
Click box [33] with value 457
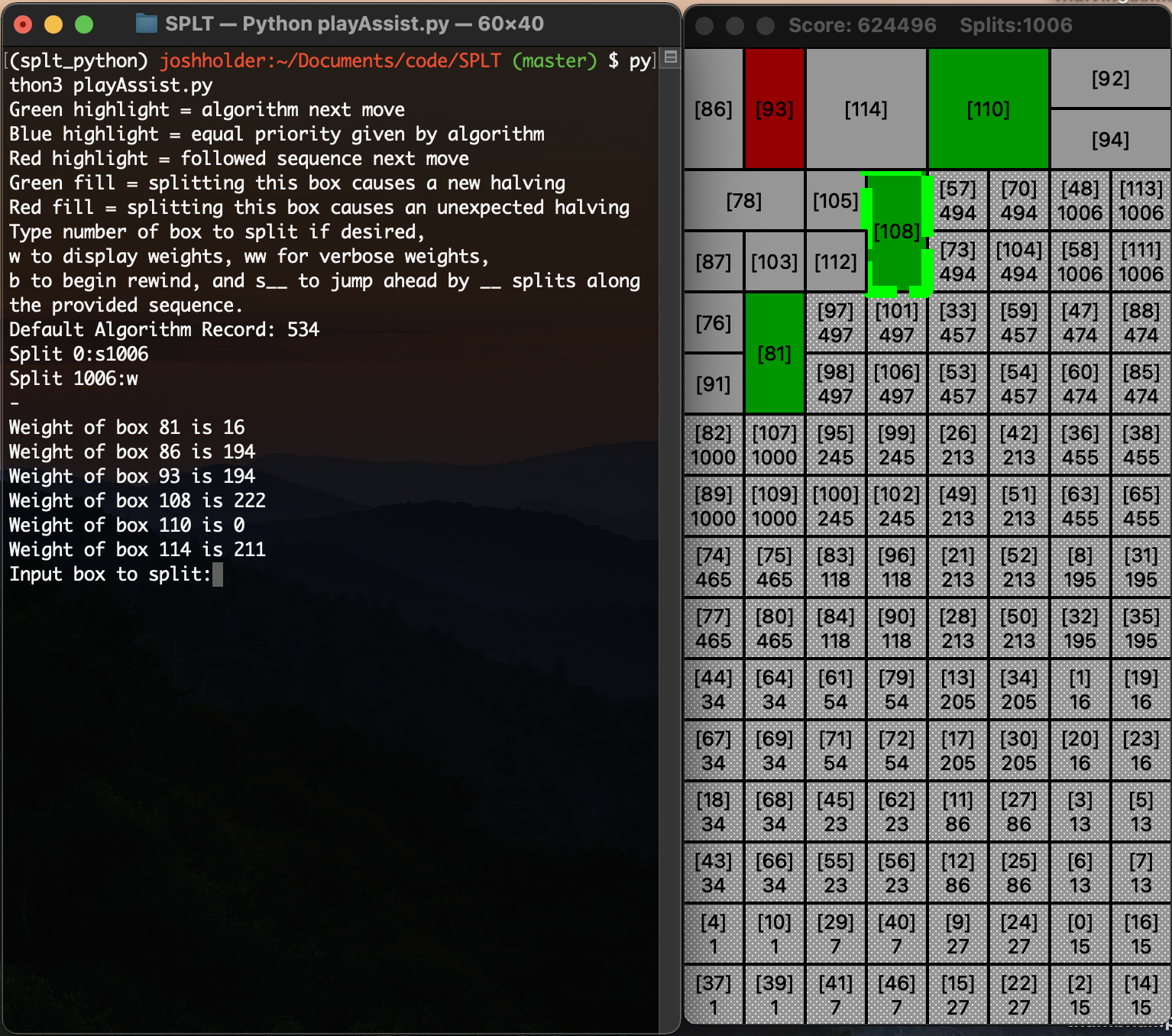(958, 322)
